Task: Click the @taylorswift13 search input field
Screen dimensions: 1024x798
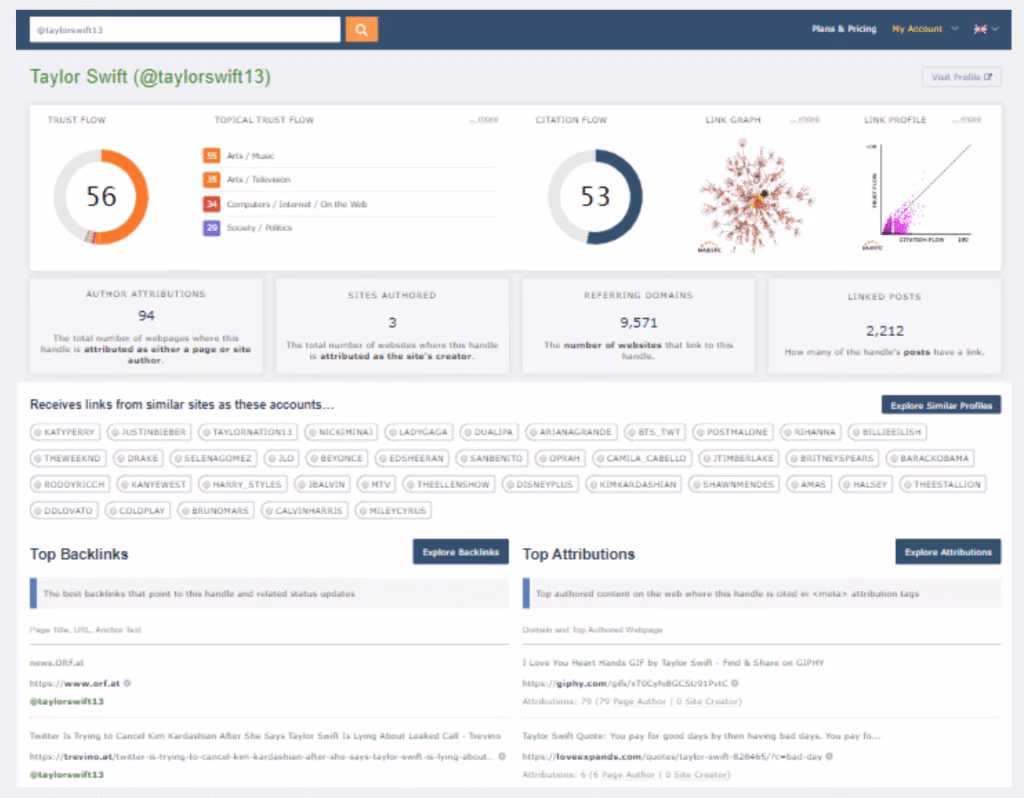Action: pos(184,30)
